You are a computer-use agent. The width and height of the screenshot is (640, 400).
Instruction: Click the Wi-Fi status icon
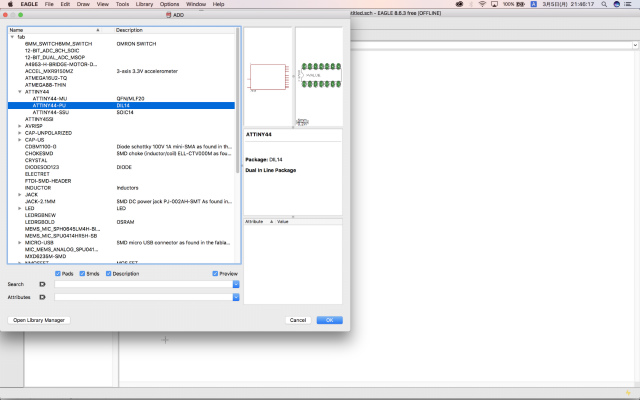pyautogui.click(x=482, y=4)
